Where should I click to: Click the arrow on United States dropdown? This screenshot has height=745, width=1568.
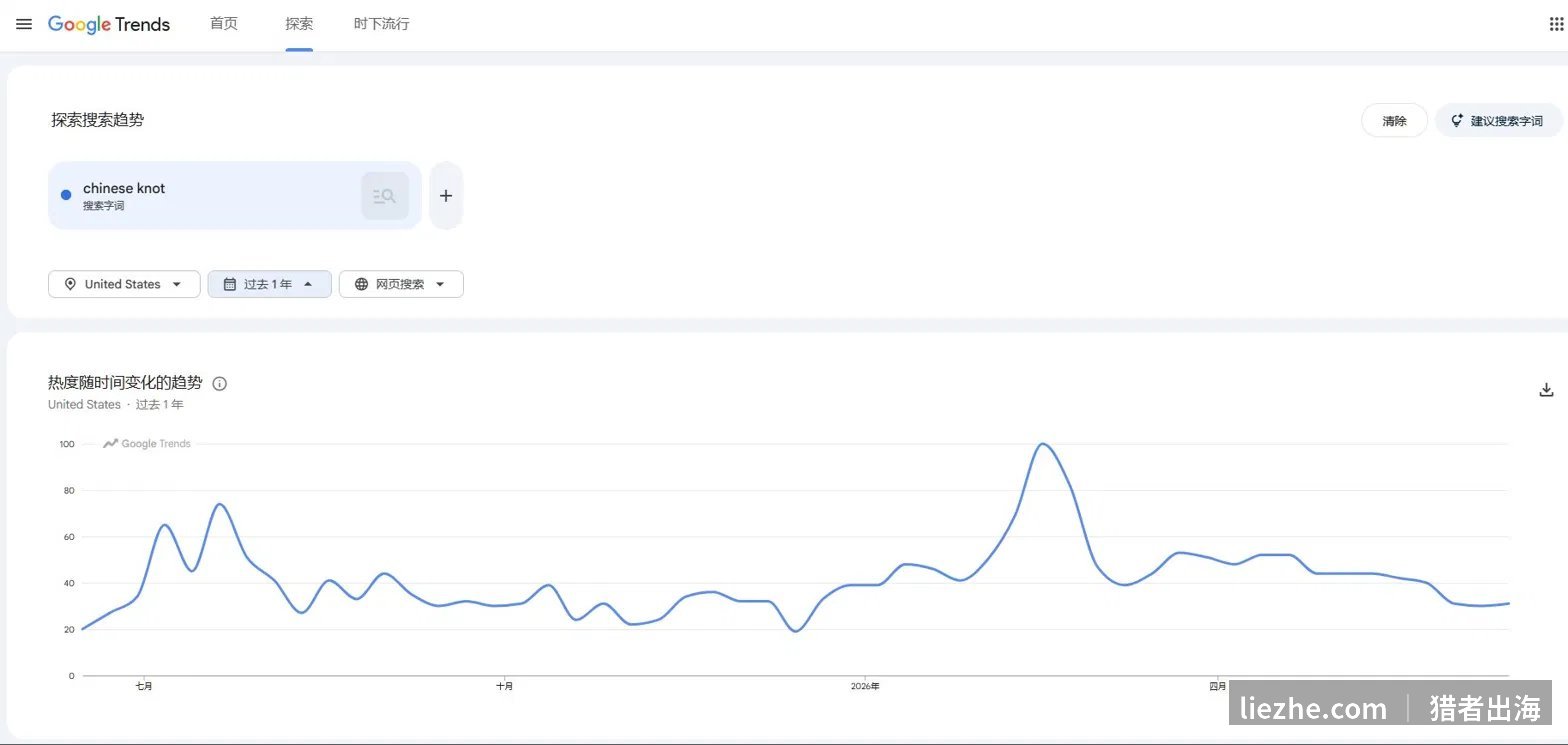(177, 284)
